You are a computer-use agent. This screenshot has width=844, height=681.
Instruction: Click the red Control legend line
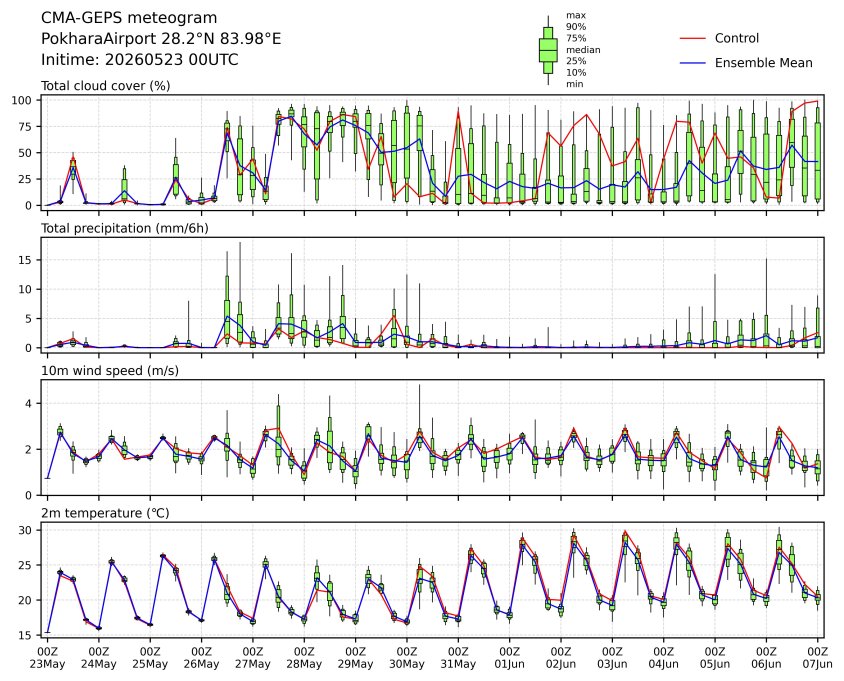click(x=693, y=39)
